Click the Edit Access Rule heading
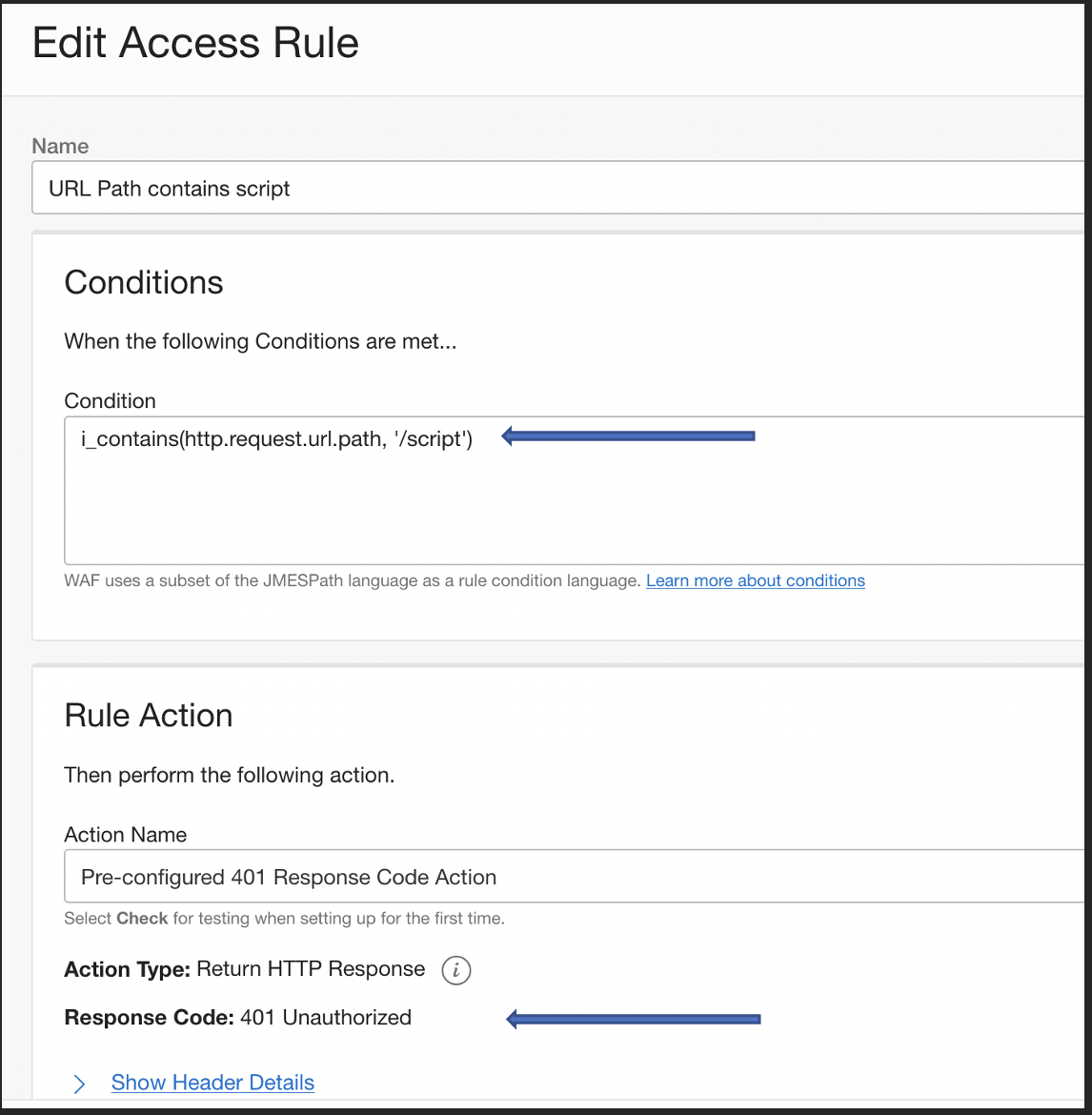 pyautogui.click(x=195, y=42)
